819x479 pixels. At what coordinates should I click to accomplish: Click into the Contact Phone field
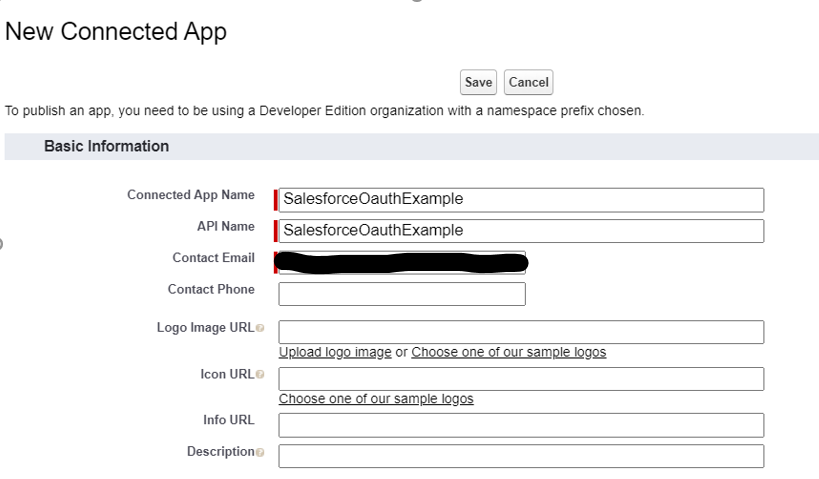coord(402,294)
